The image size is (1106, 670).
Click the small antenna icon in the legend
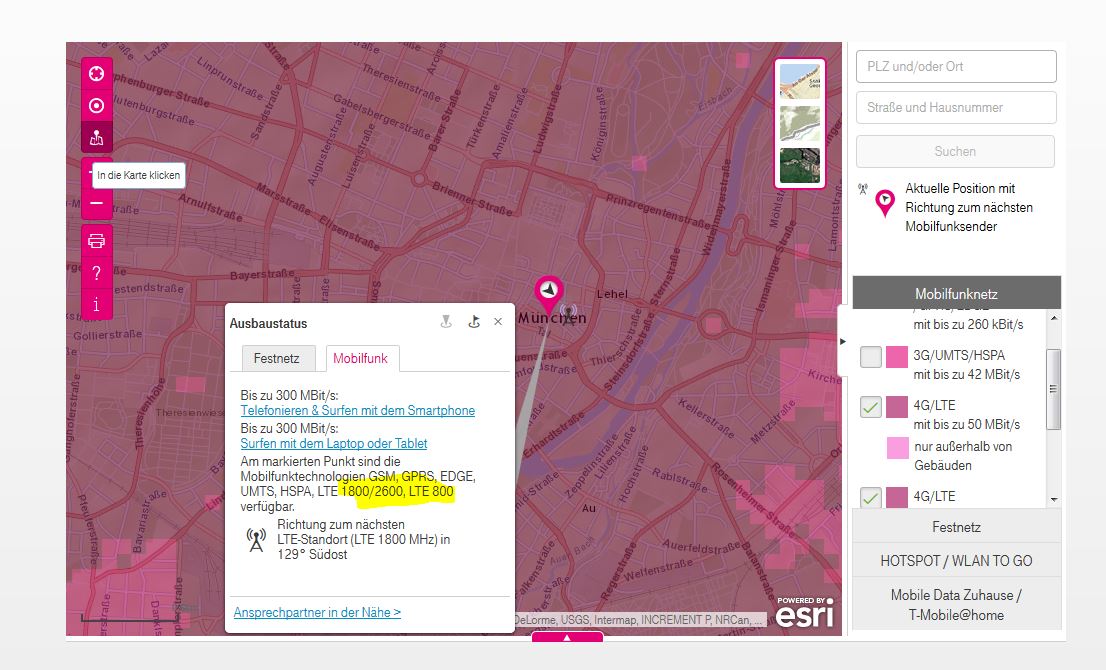[863, 189]
